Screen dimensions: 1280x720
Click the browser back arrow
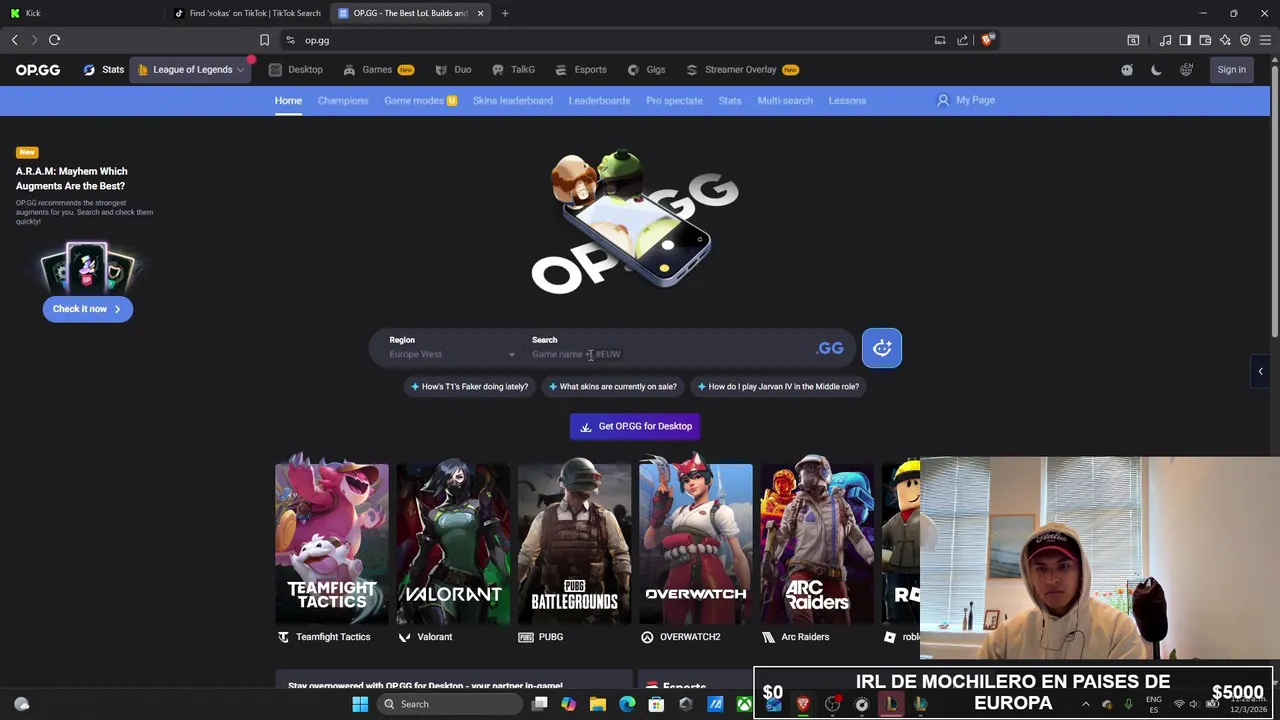pyautogui.click(x=14, y=40)
